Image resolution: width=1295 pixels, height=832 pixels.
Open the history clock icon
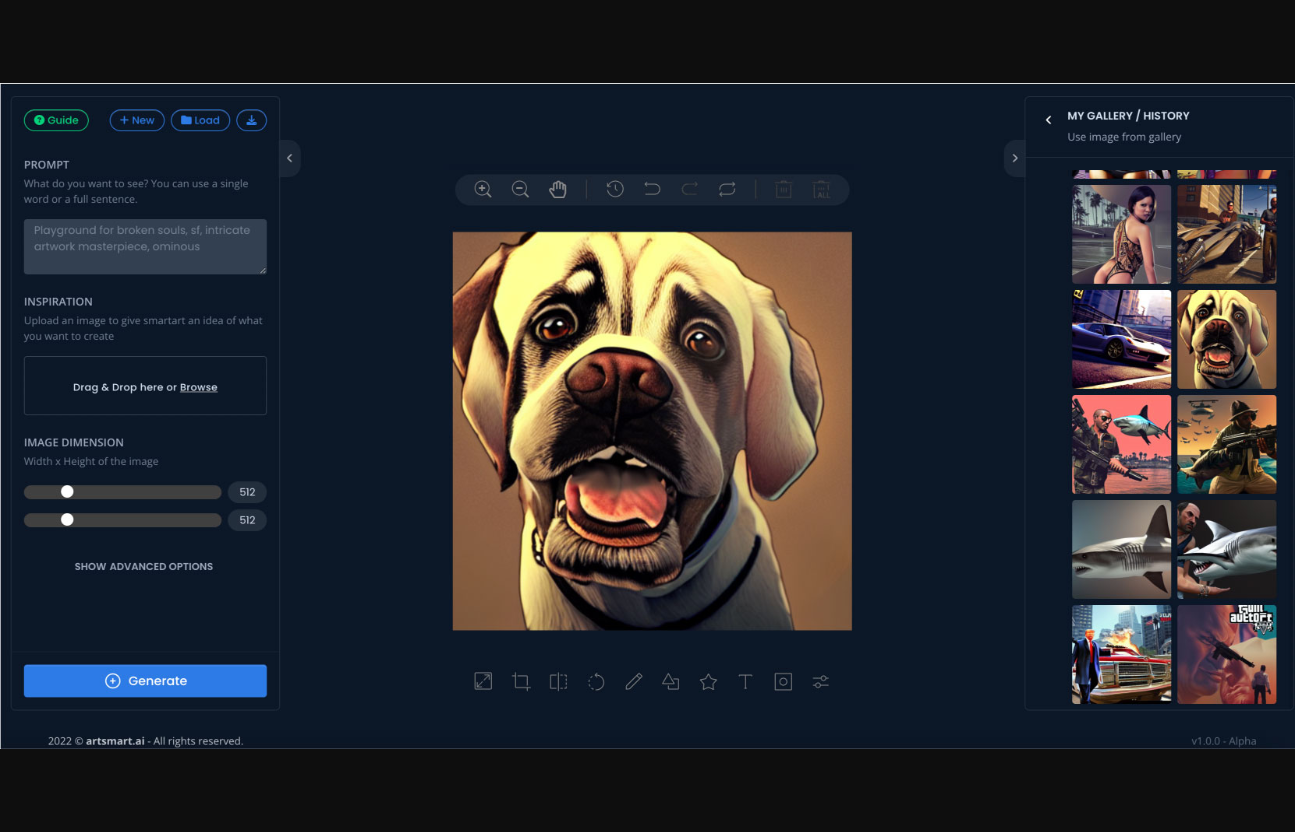pyautogui.click(x=615, y=190)
